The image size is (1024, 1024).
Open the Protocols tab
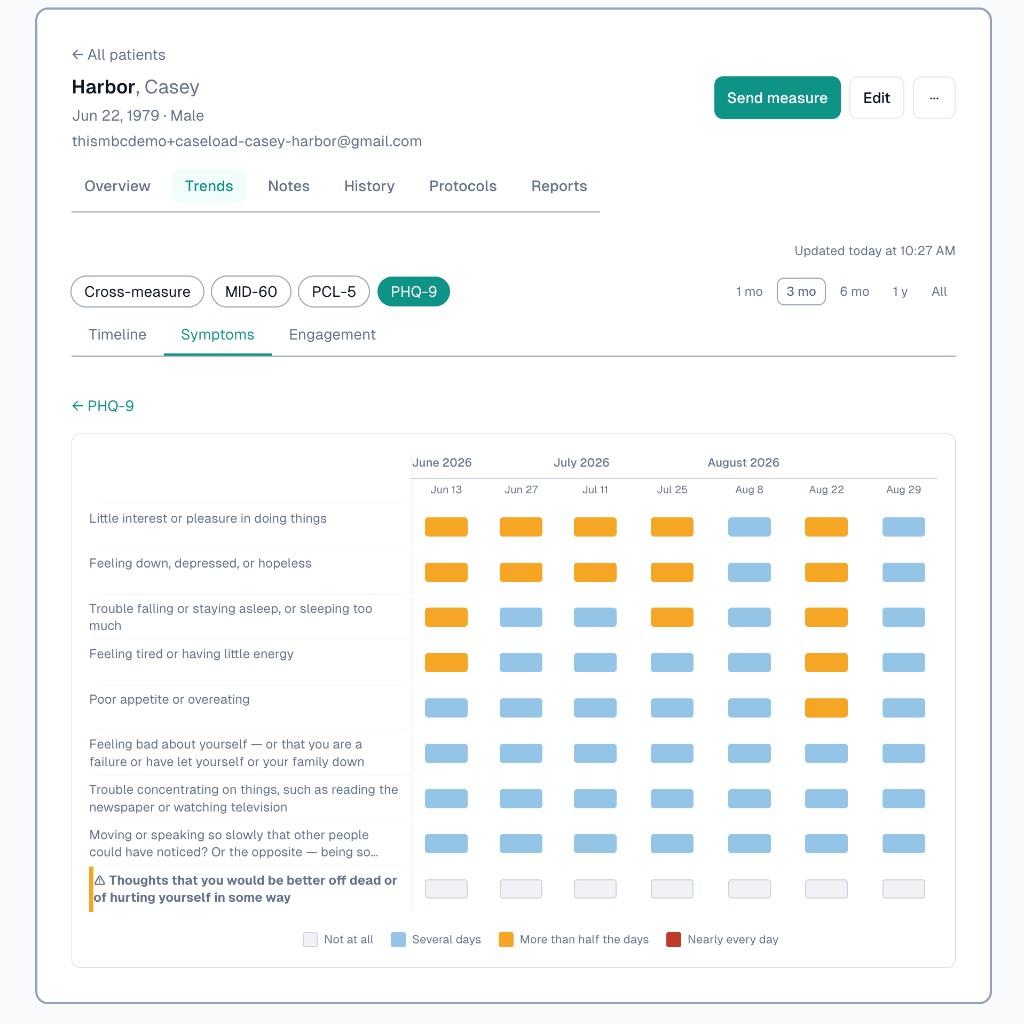462,186
